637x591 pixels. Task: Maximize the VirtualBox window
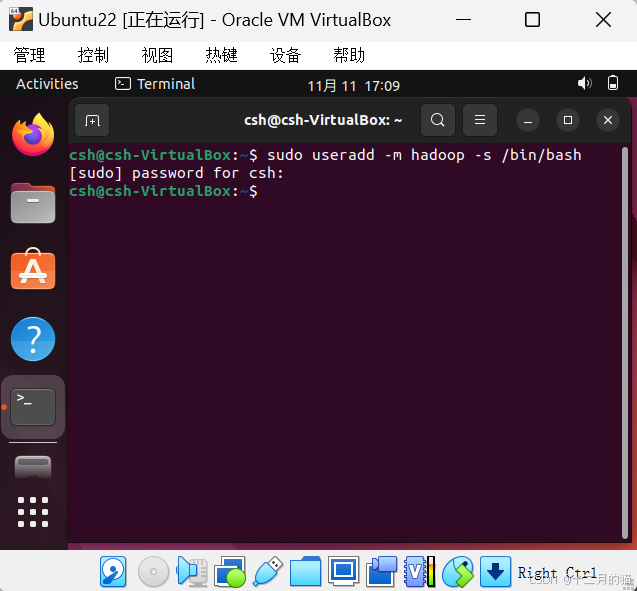point(532,19)
